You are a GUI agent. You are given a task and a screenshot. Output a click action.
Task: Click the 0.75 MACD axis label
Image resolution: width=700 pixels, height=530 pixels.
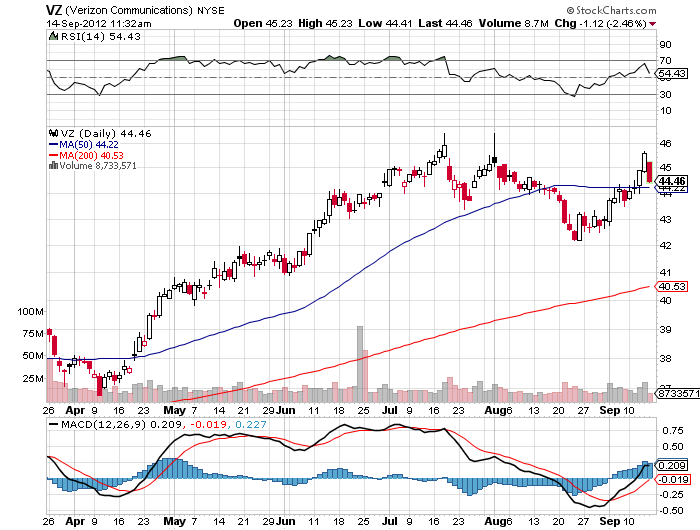click(673, 430)
